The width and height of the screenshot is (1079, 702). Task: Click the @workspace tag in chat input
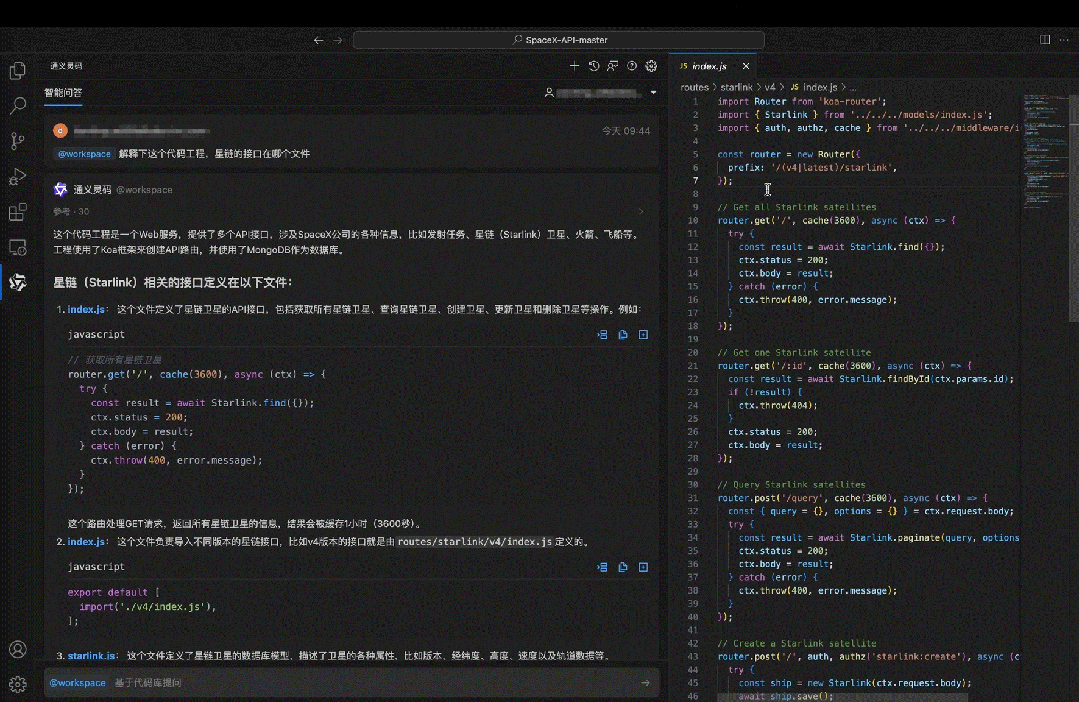77,683
